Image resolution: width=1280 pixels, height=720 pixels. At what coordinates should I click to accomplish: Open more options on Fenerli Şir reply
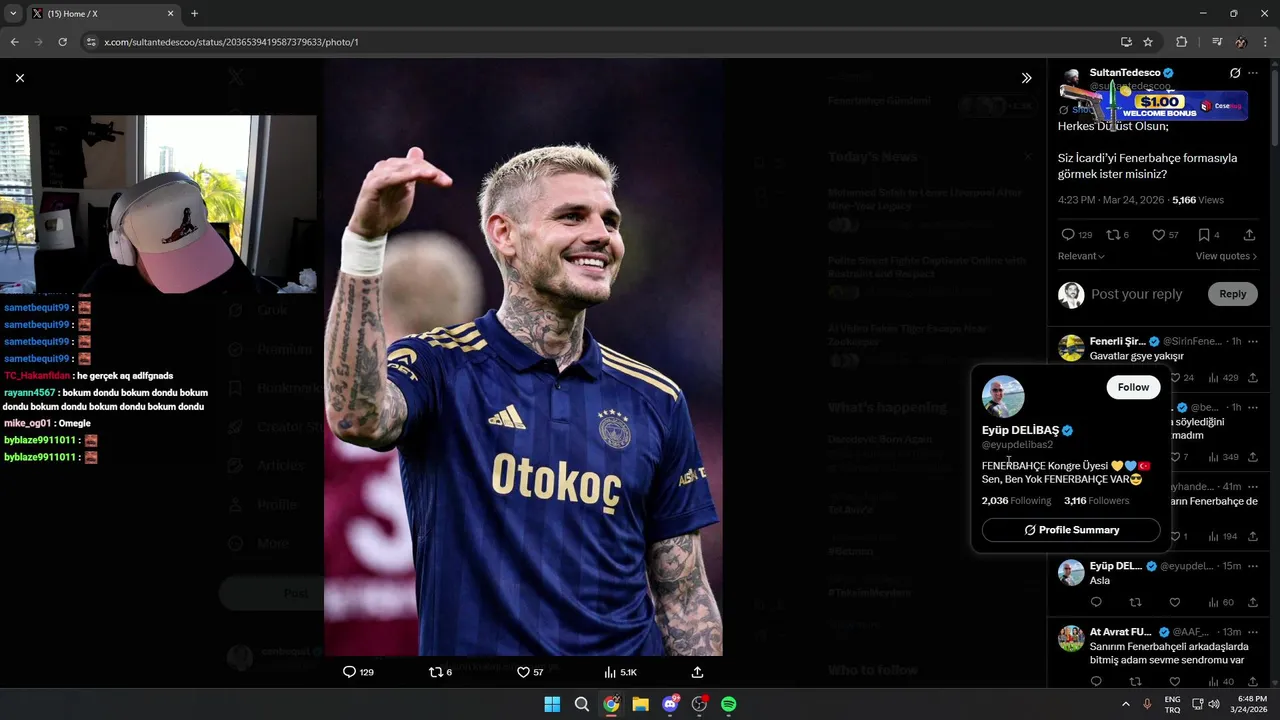coord(1253,341)
